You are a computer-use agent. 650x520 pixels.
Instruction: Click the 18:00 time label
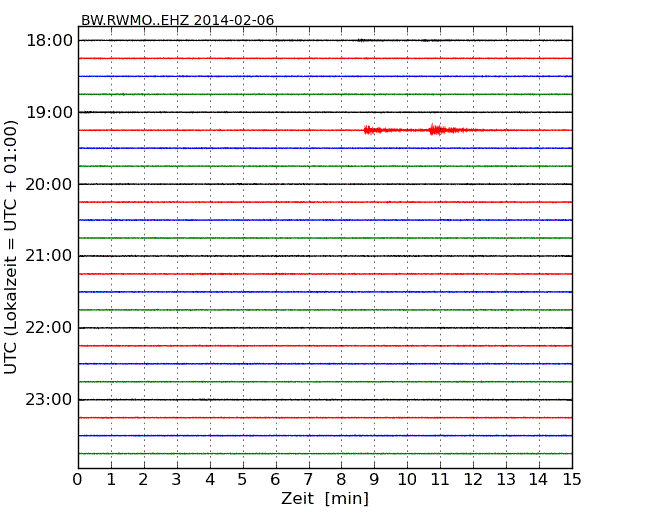[49, 41]
